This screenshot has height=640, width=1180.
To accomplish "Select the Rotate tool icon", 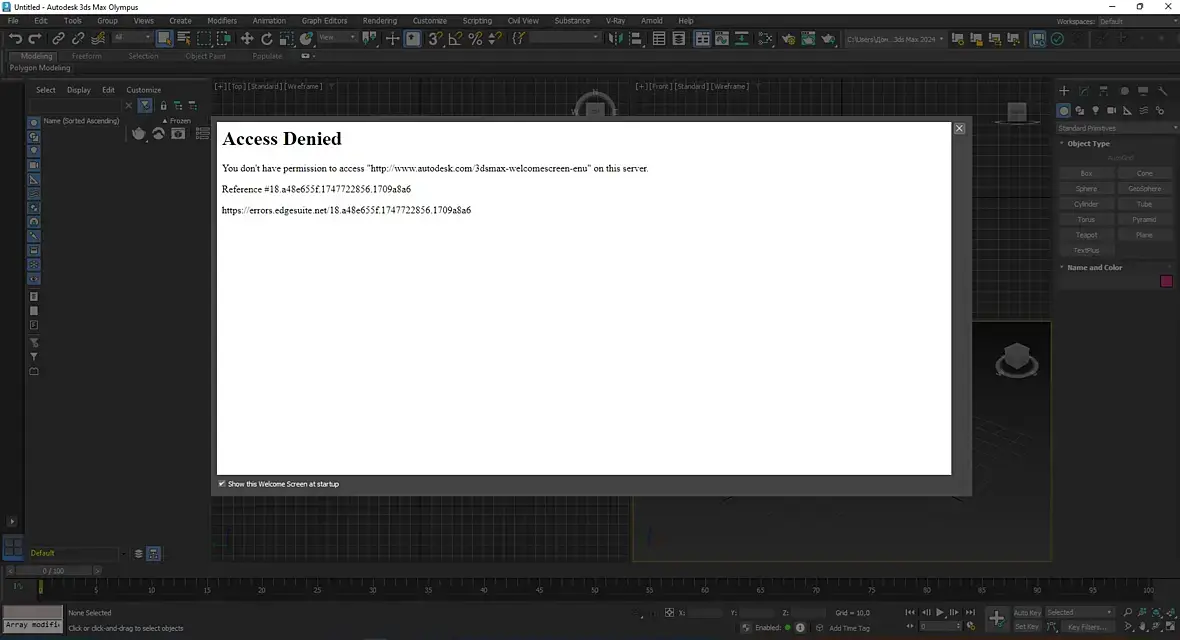I will coord(266,38).
